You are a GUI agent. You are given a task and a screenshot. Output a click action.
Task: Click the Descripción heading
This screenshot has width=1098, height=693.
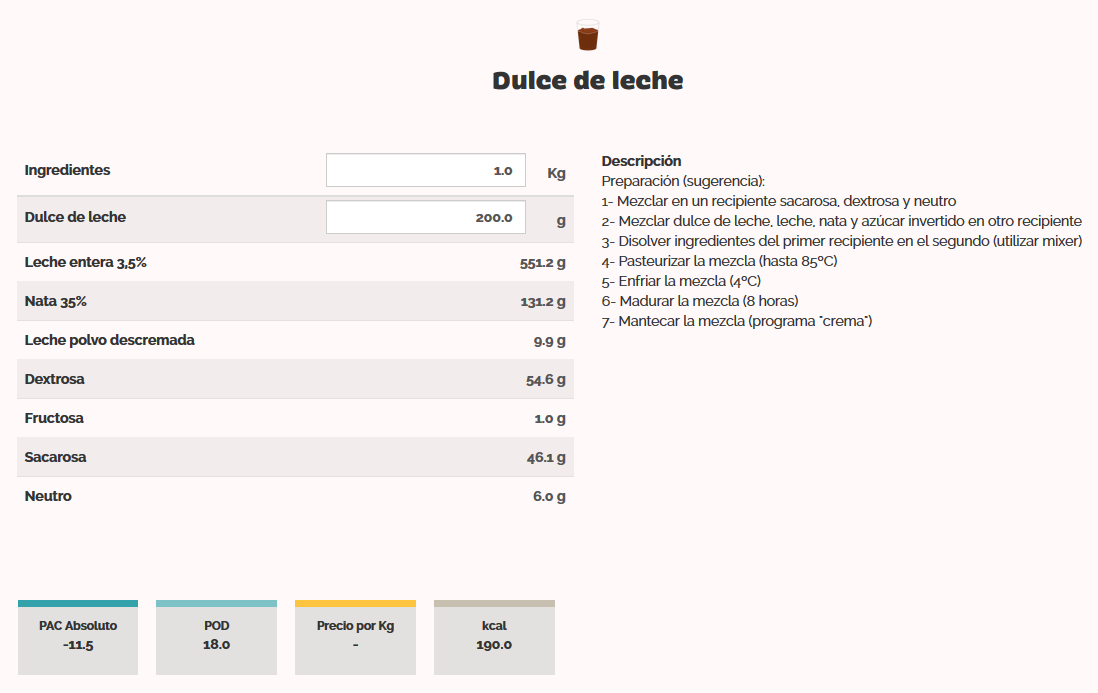641,161
